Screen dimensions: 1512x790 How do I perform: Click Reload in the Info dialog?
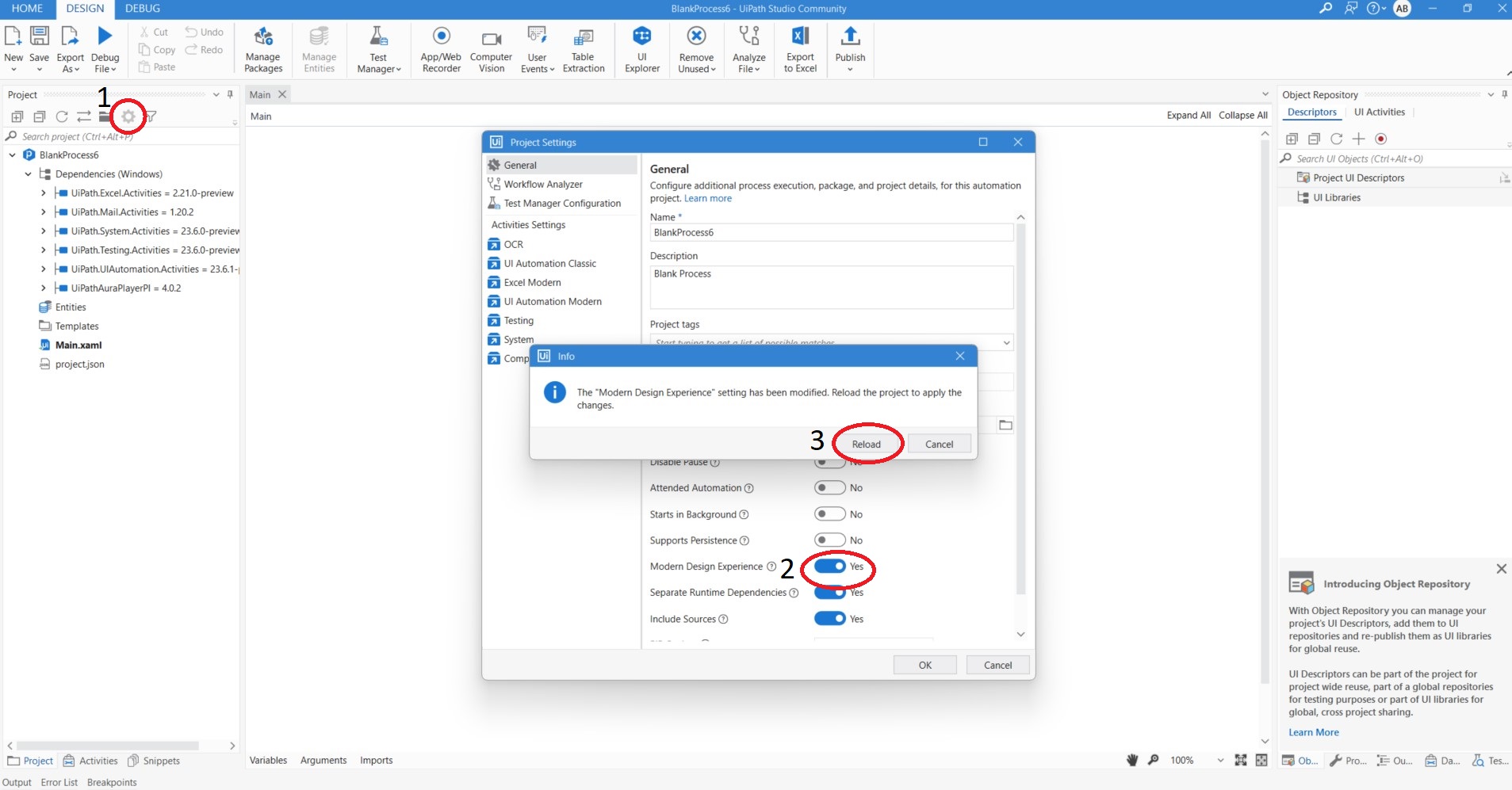click(x=866, y=444)
